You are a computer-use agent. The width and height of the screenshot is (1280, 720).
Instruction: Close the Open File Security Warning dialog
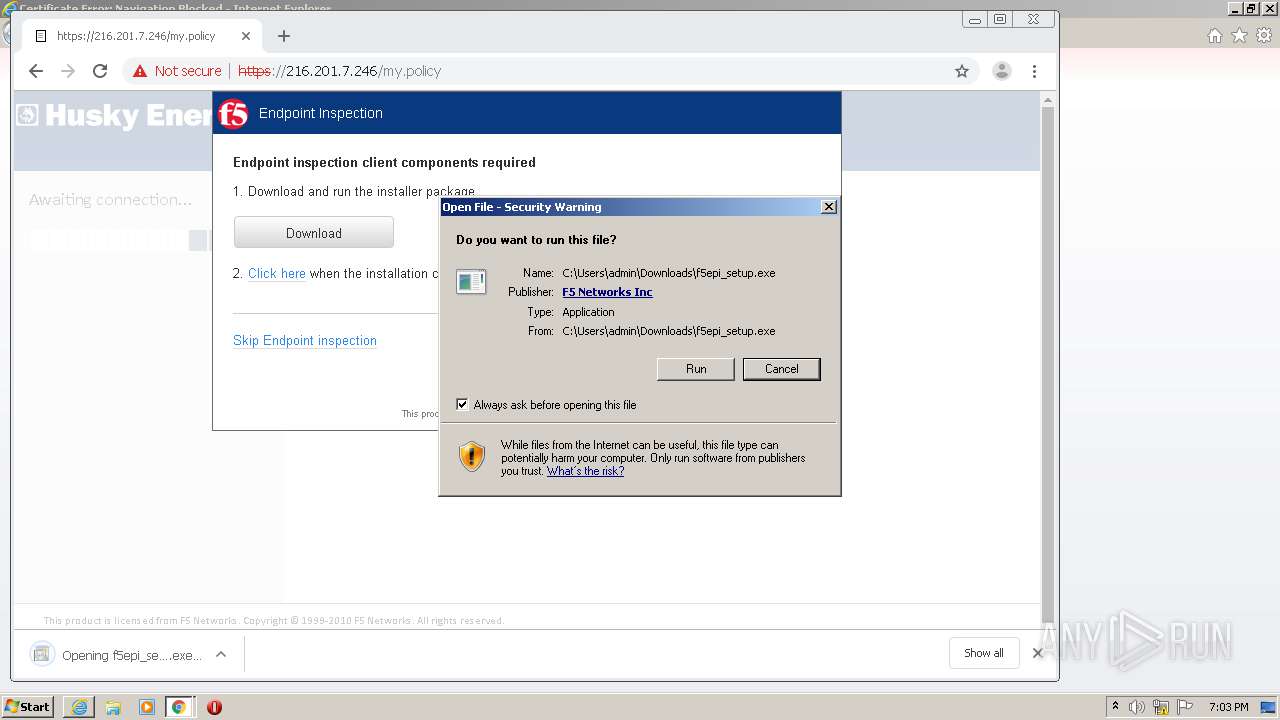[829, 207]
